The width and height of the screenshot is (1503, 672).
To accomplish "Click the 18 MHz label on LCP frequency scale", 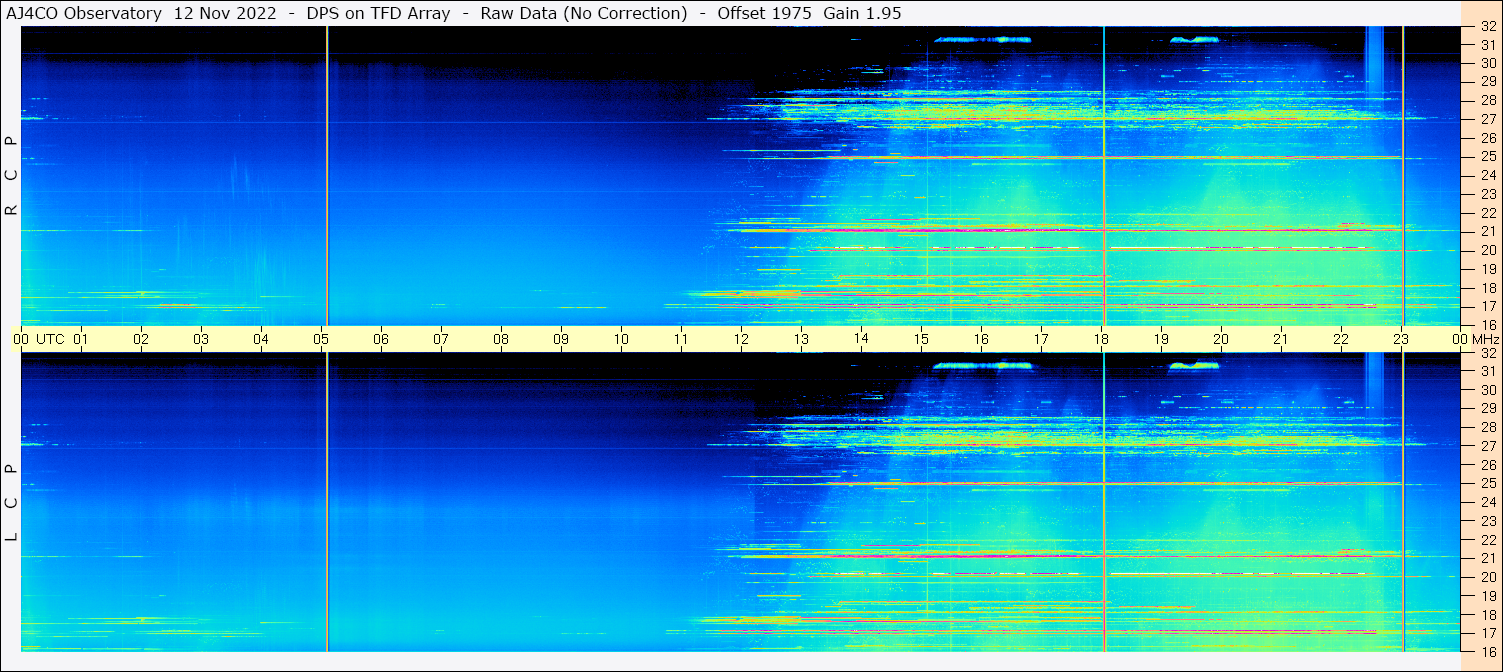I will click(x=1488, y=614).
